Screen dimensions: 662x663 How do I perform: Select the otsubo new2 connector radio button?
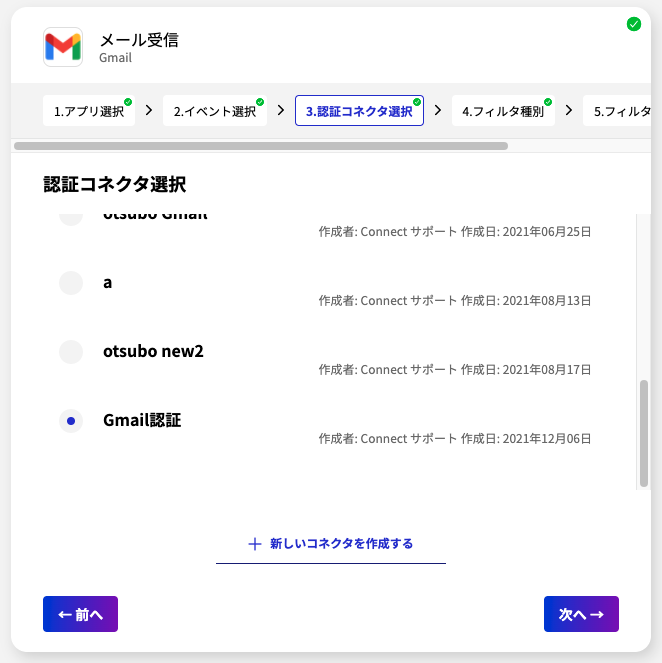71,352
